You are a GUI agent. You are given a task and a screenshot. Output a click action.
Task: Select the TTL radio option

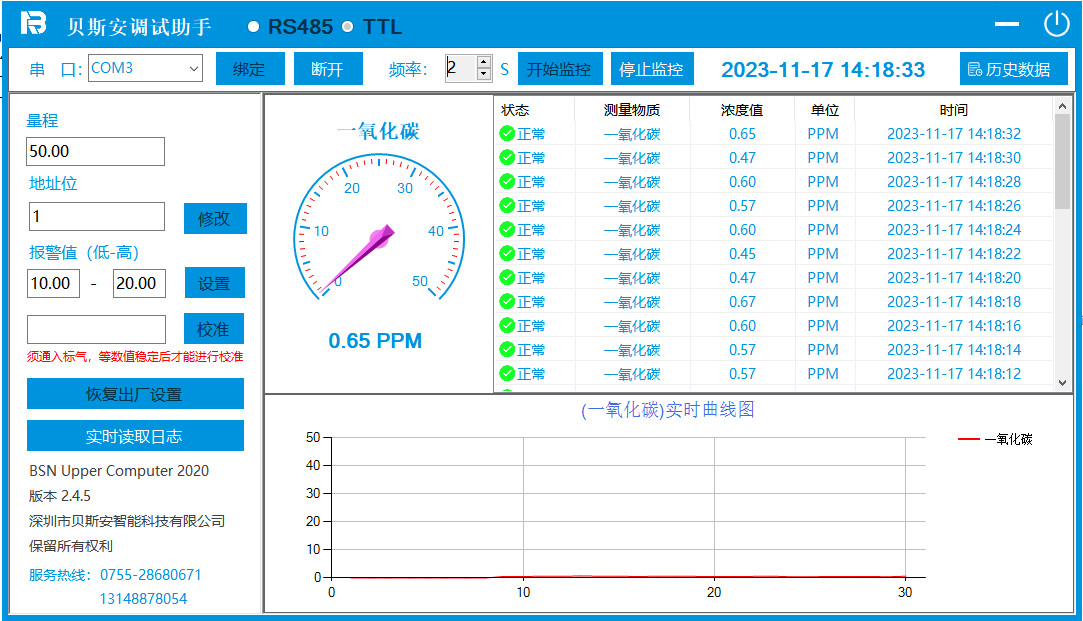click(x=348, y=27)
